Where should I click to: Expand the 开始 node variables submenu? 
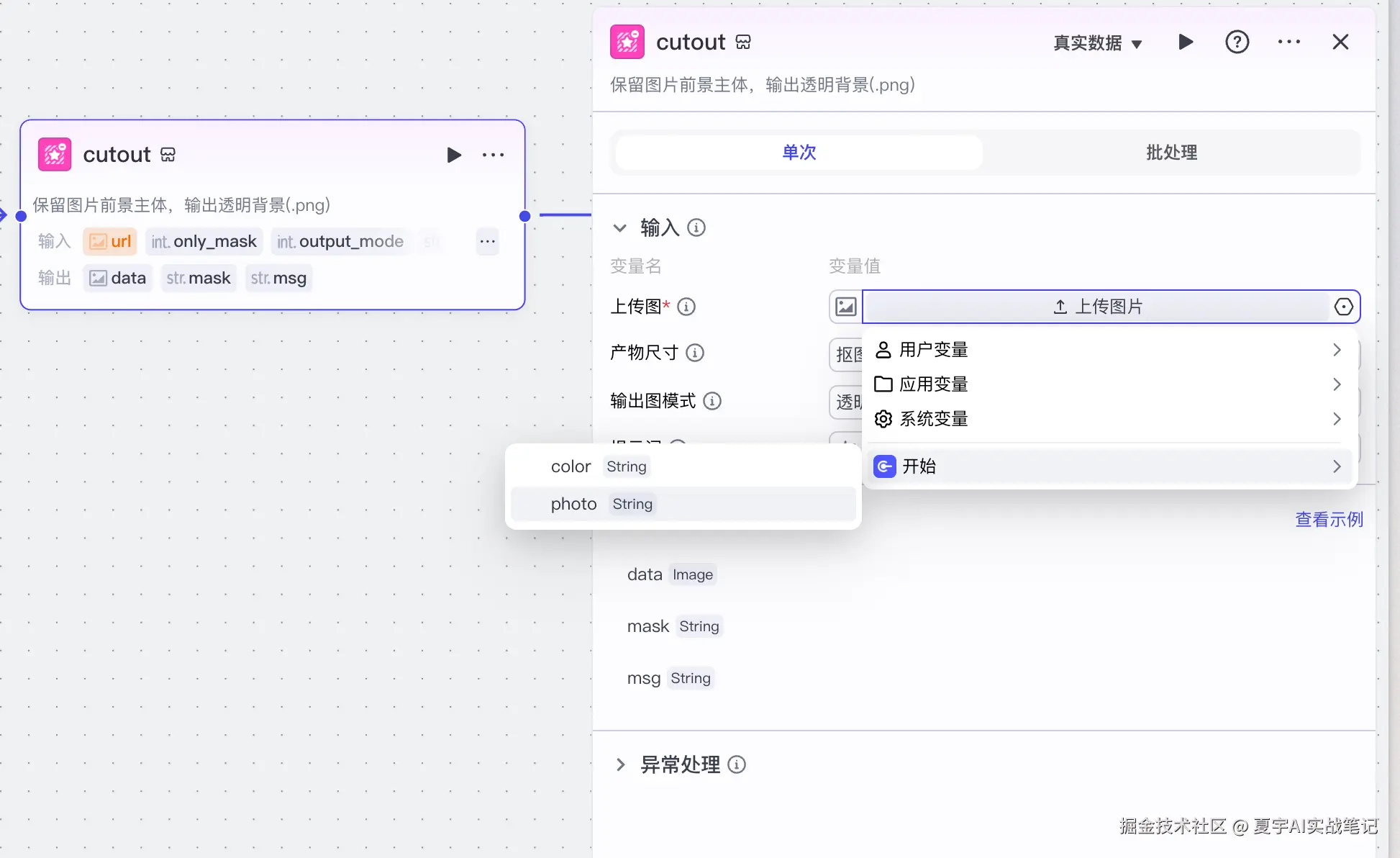[x=1109, y=466]
